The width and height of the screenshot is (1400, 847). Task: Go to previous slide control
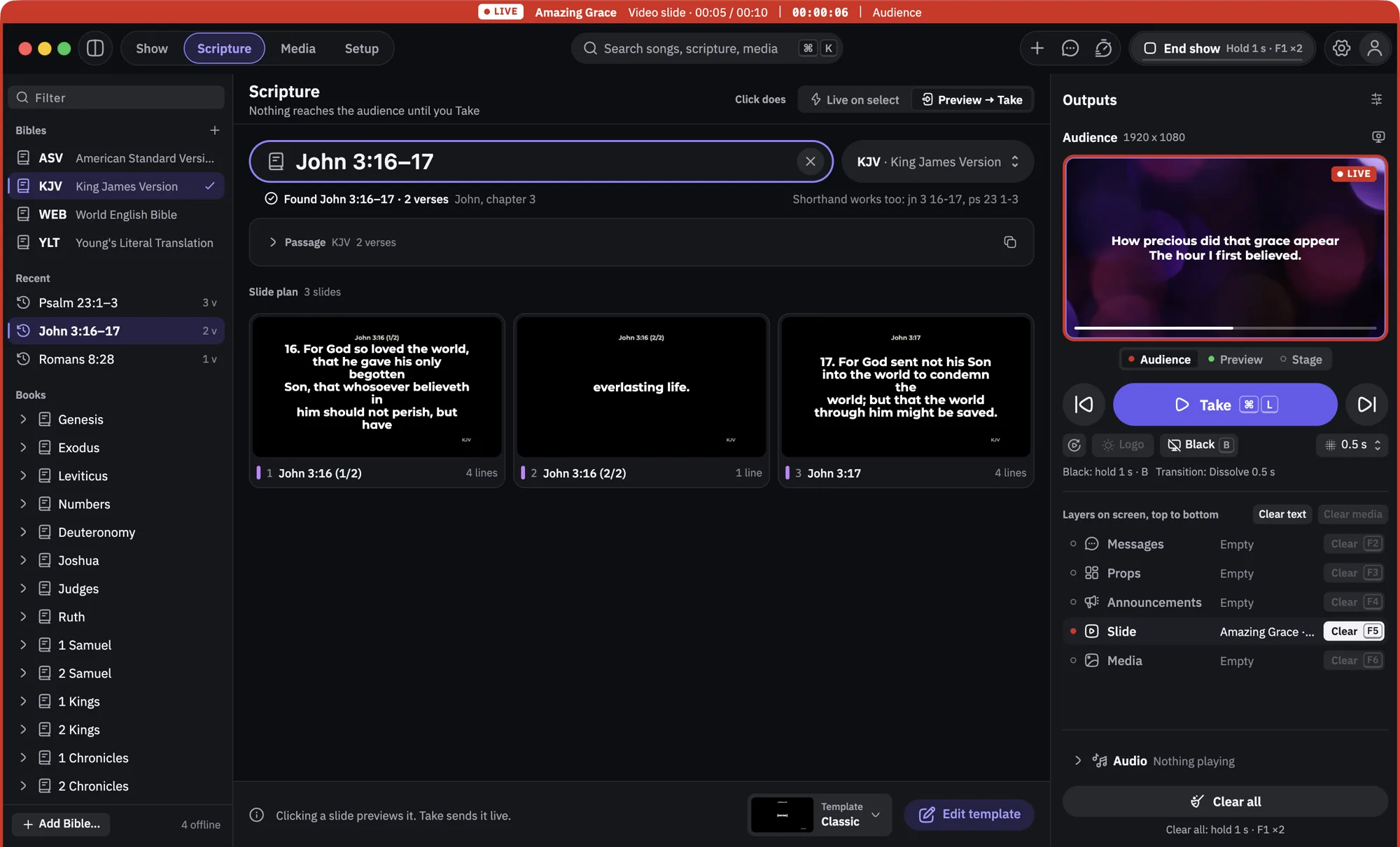tap(1084, 405)
